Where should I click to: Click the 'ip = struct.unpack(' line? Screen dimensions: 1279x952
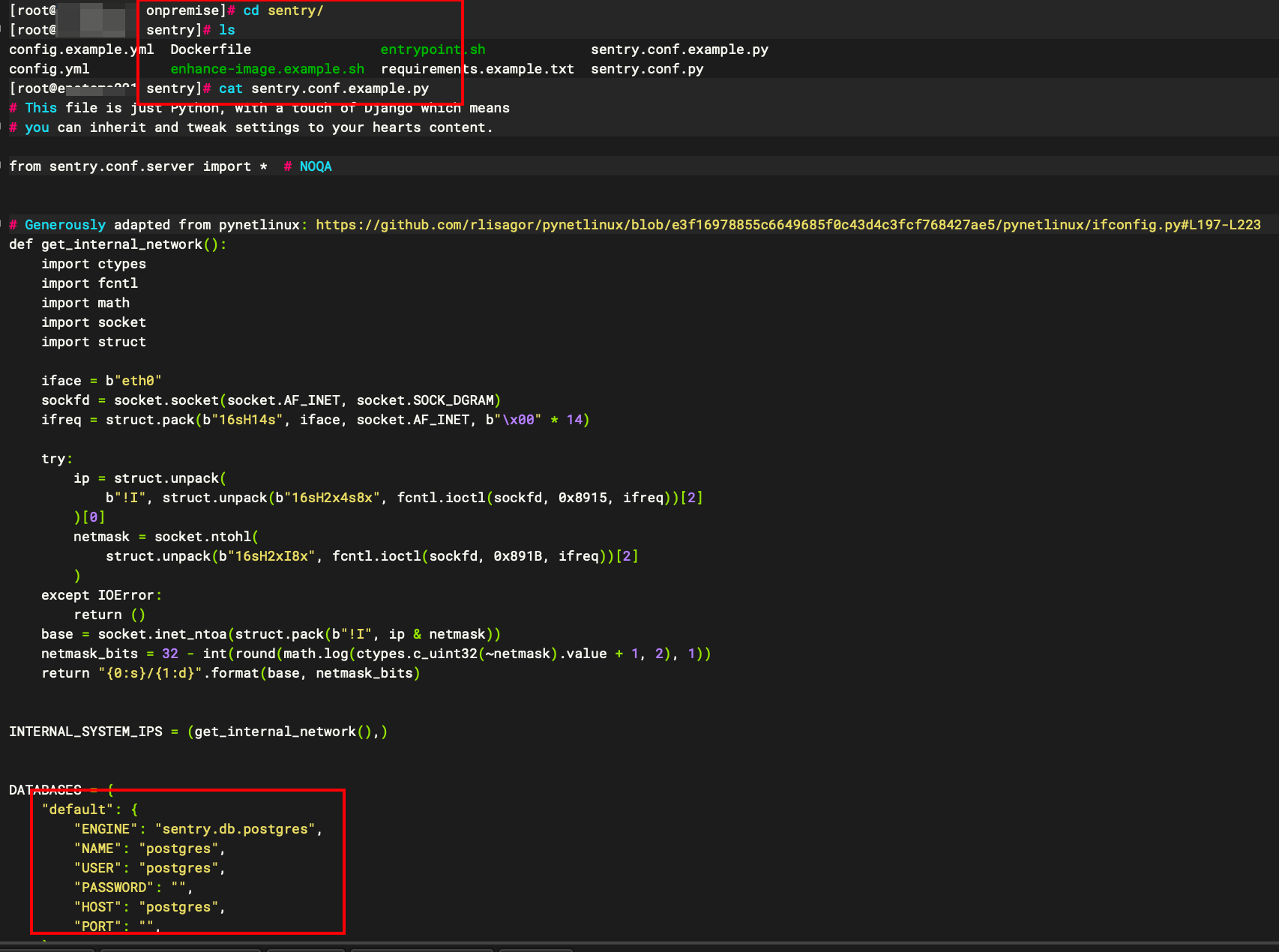tap(150, 478)
